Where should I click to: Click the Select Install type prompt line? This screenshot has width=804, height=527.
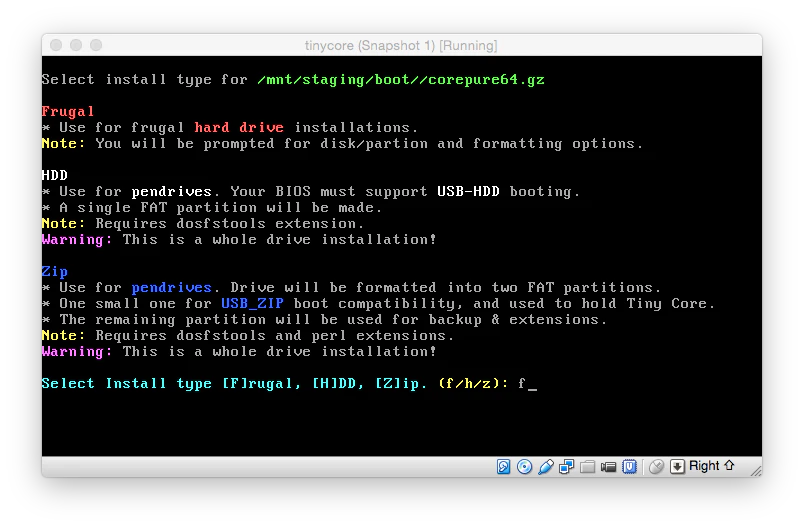point(289,383)
